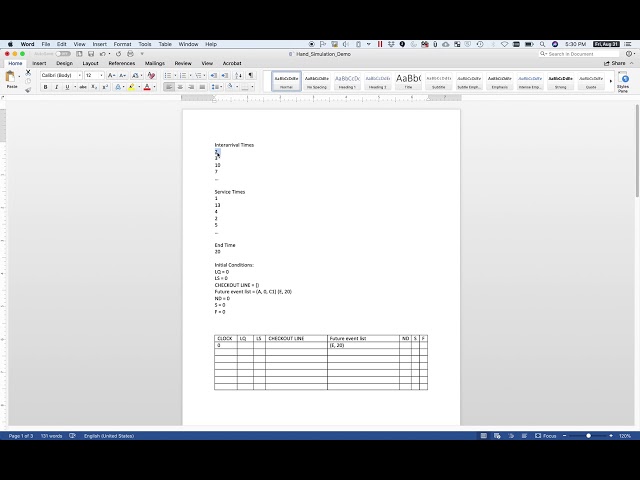The width and height of the screenshot is (640, 480).
Task: Click the Search in Document field
Action: coord(579,54)
